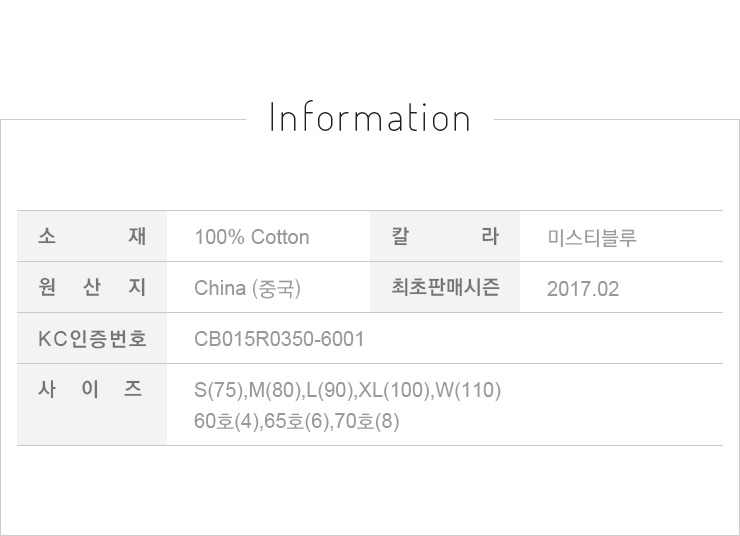This screenshot has width=740, height=536.
Task: Click the 사이즈 row label
Action: pos(92,389)
